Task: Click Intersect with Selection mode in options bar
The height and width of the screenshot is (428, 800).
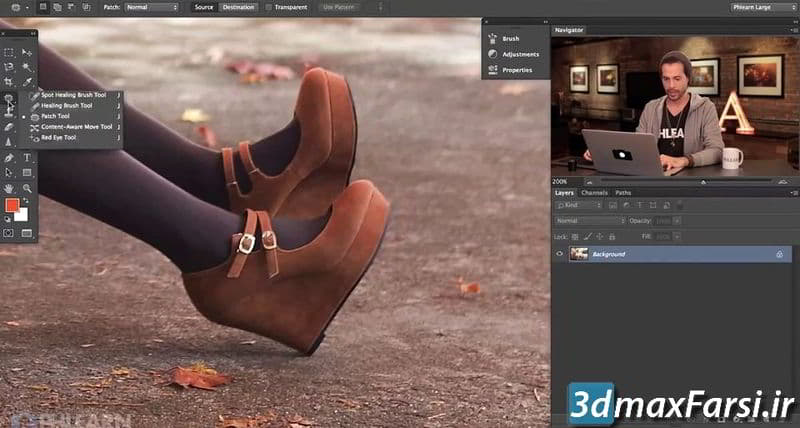Action: click(86, 7)
